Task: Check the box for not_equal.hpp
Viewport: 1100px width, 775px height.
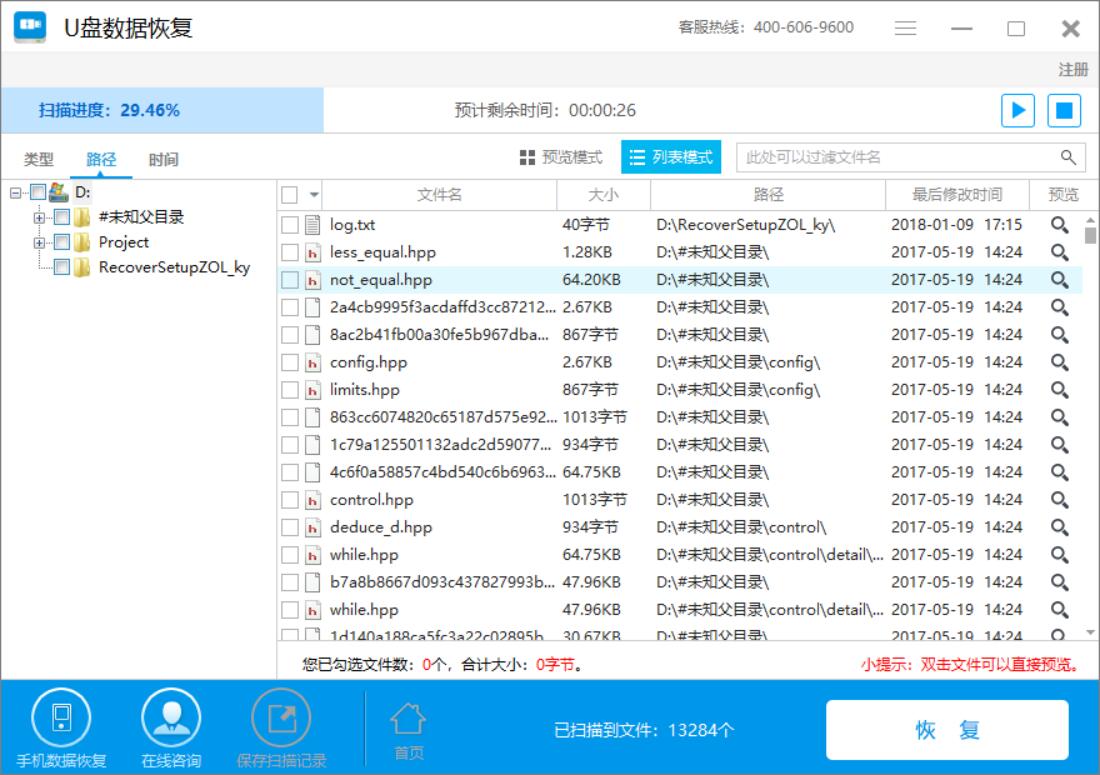Action: click(x=290, y=280)
